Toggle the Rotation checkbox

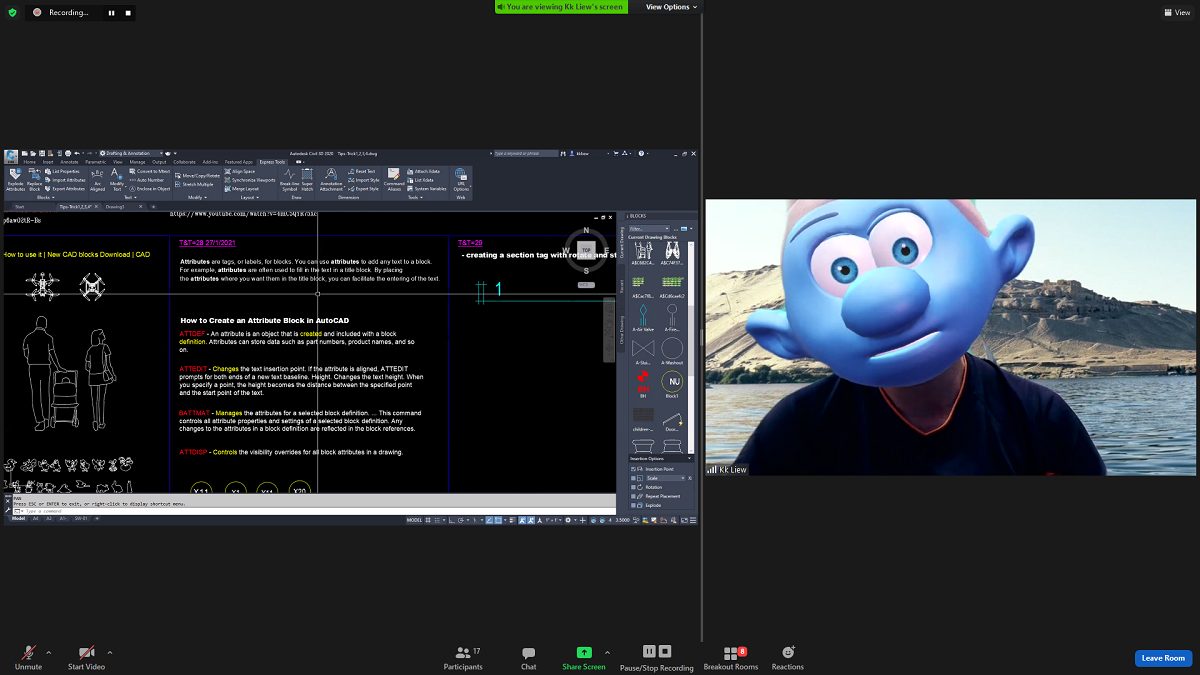click(634, 487)
